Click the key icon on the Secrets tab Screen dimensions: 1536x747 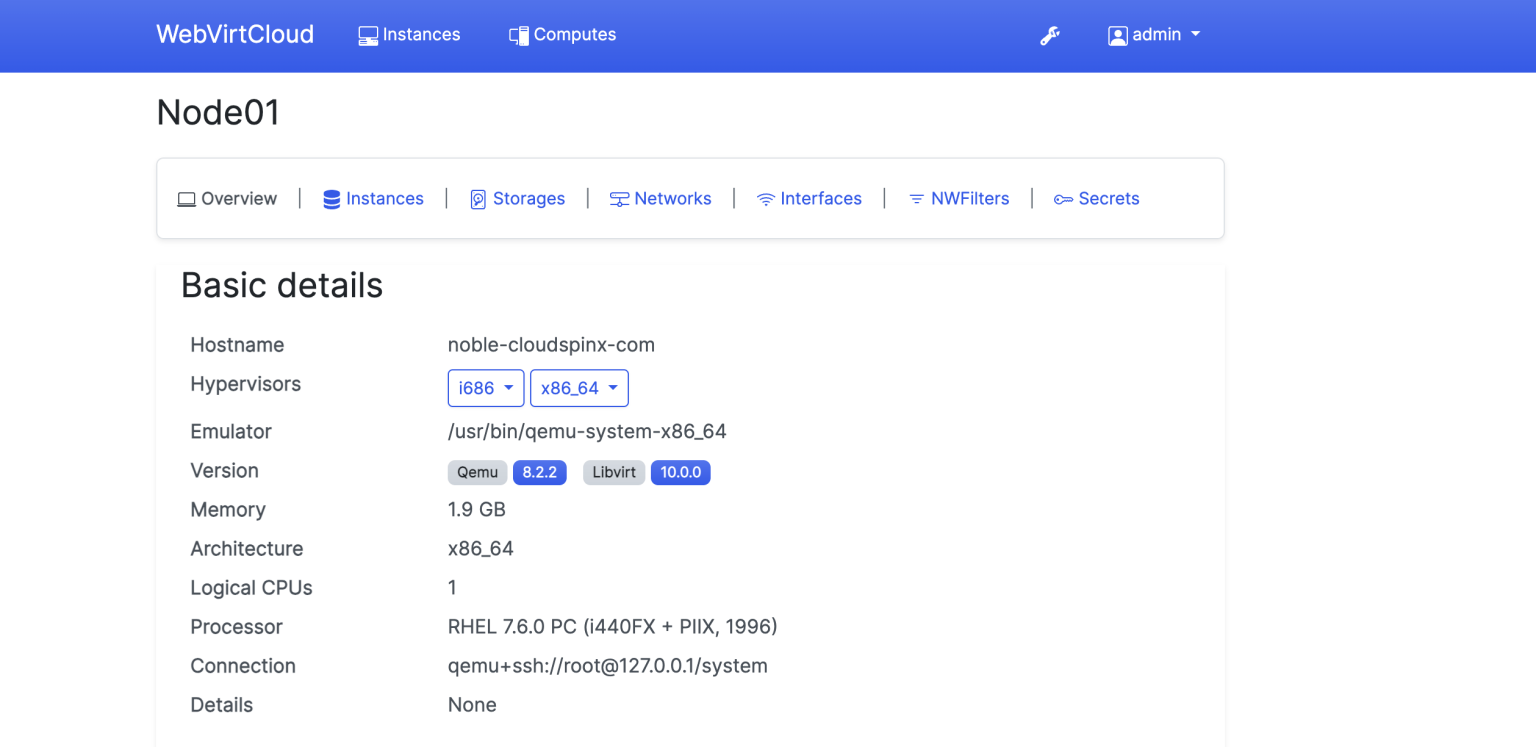1062,198
